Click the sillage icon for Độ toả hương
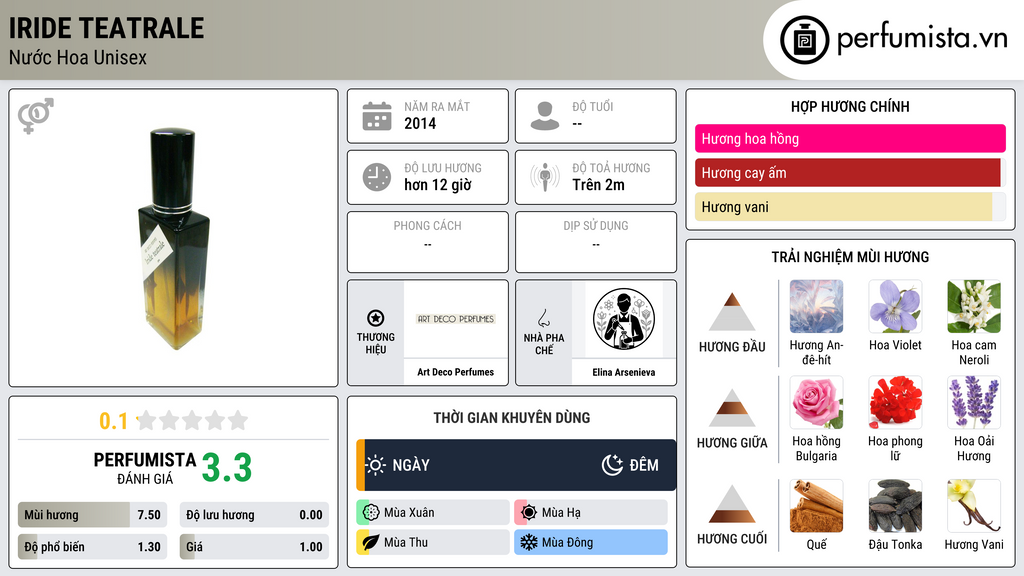1024x576 pixels. point(545,177)
